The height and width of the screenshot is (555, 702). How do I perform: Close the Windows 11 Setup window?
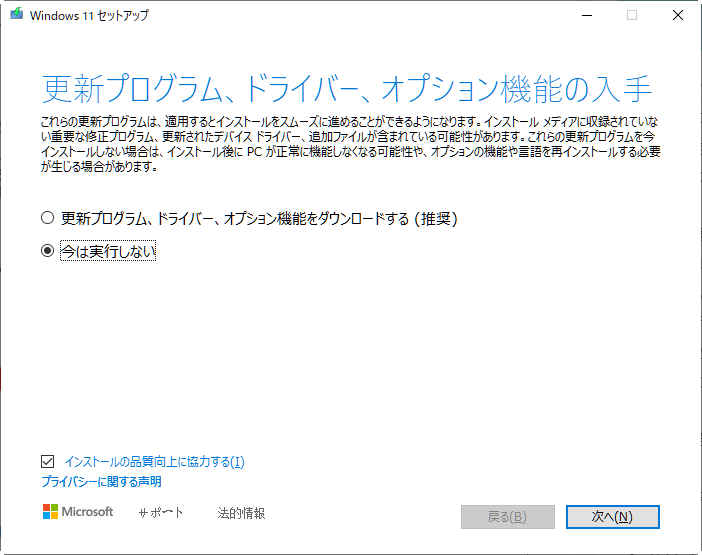[677, 15]
